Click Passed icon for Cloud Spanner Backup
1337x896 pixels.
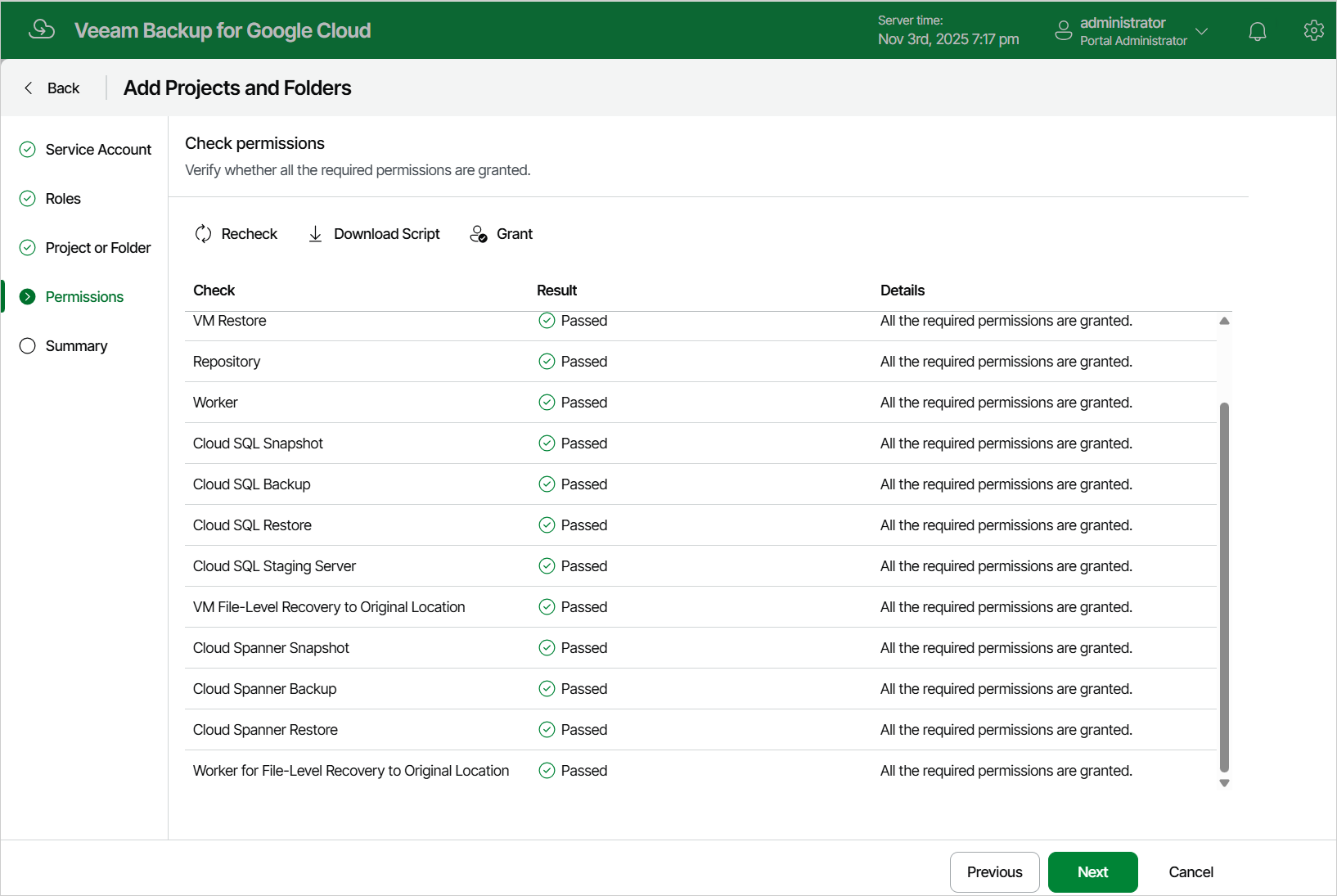tap(547, 689)
